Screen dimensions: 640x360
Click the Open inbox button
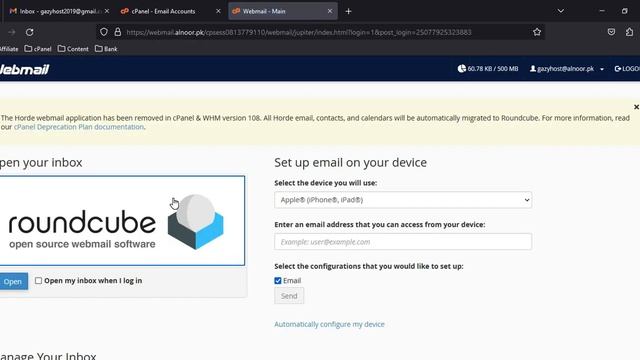point(13,282)
